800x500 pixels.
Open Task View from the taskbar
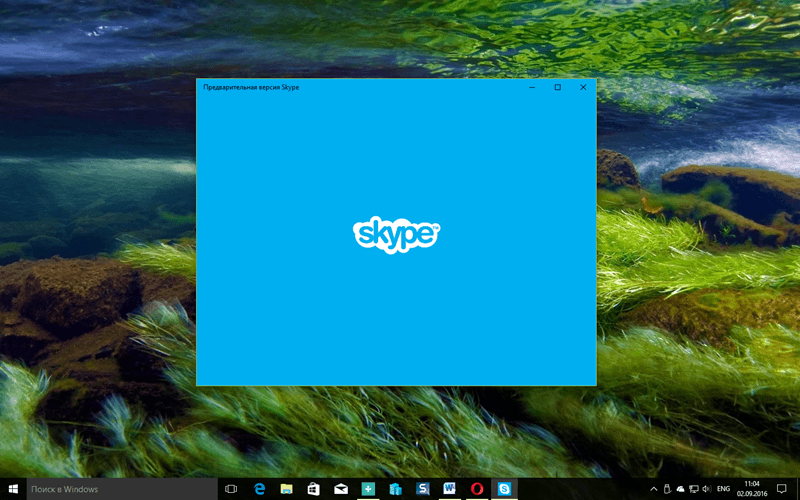(x=231, y=489)
